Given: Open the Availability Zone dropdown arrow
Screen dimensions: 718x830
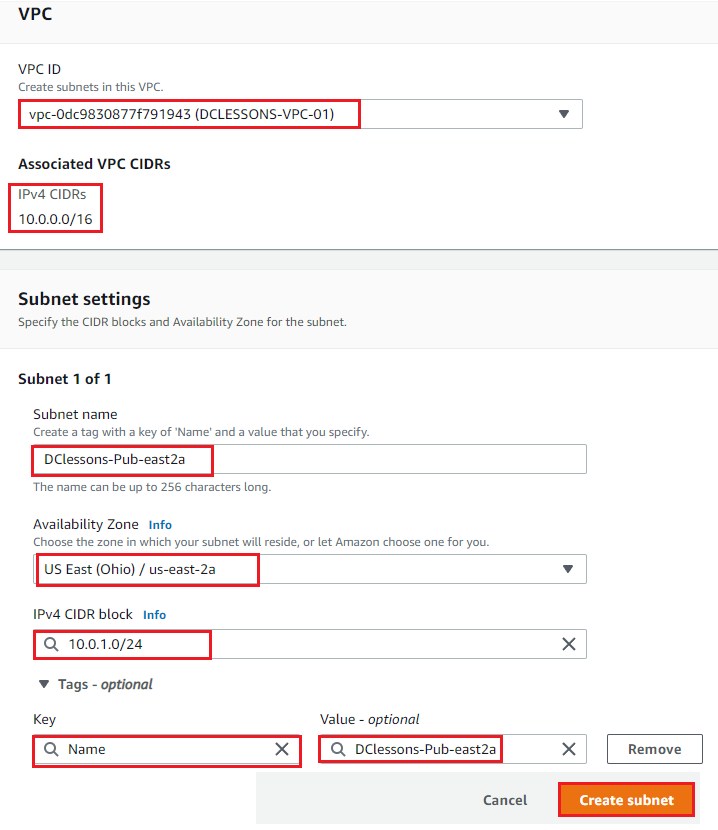Looking at the screenshot, I should (x=568, y=569).
